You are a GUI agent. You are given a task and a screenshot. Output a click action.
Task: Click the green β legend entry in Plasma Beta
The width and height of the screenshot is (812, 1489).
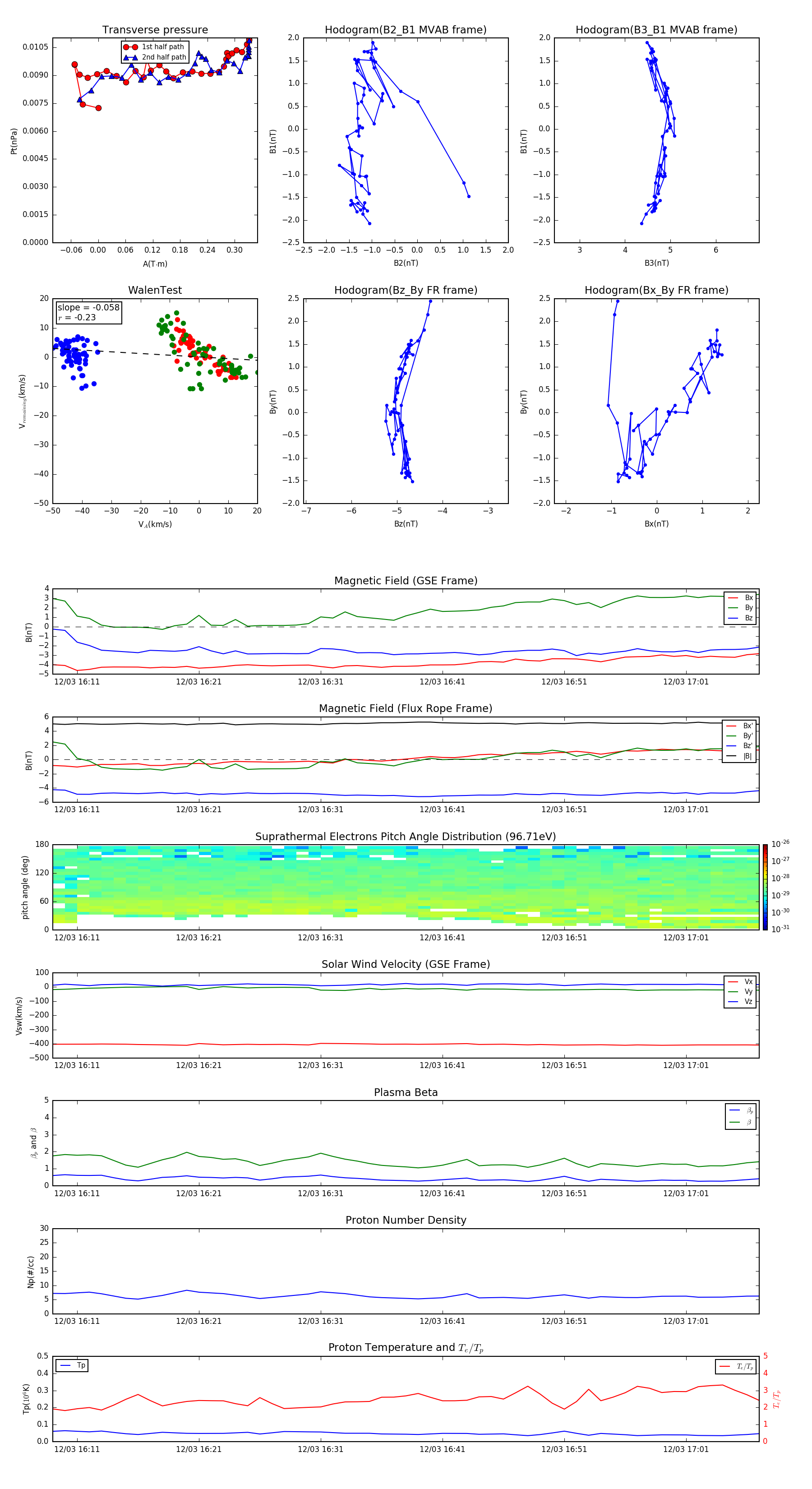click(741, 1122)
